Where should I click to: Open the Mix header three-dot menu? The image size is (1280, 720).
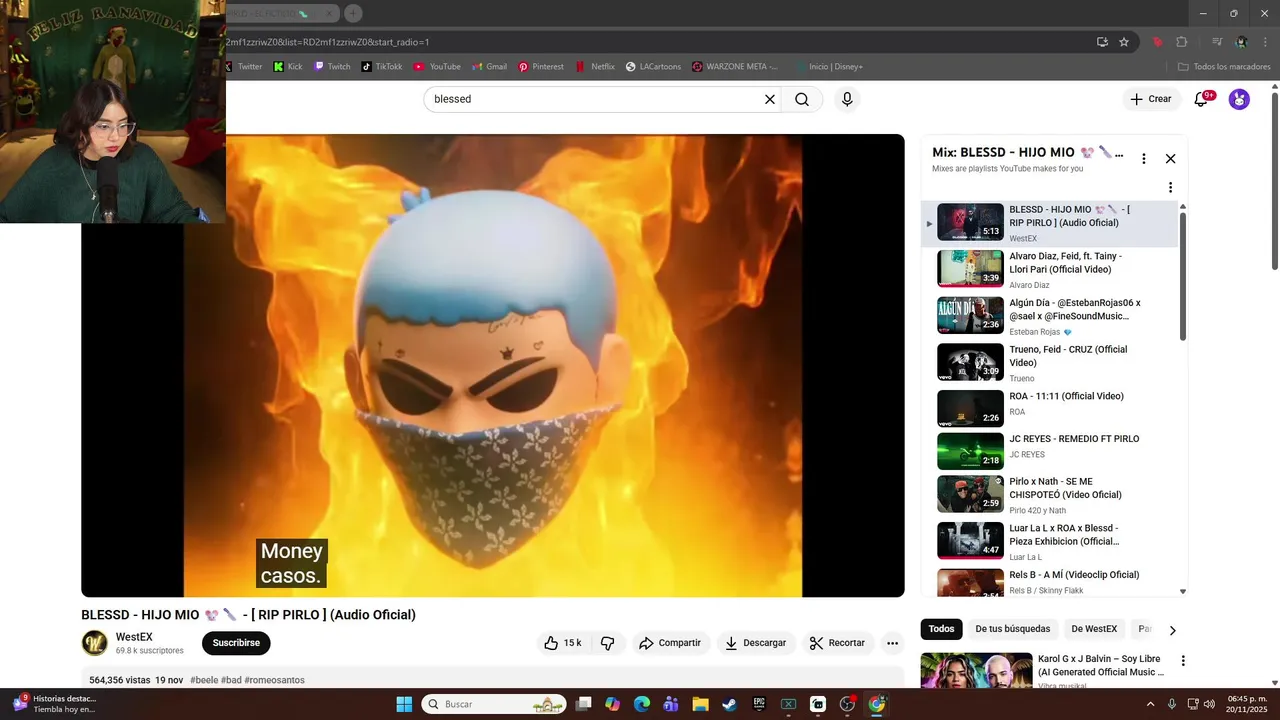tap(1144, 158)
